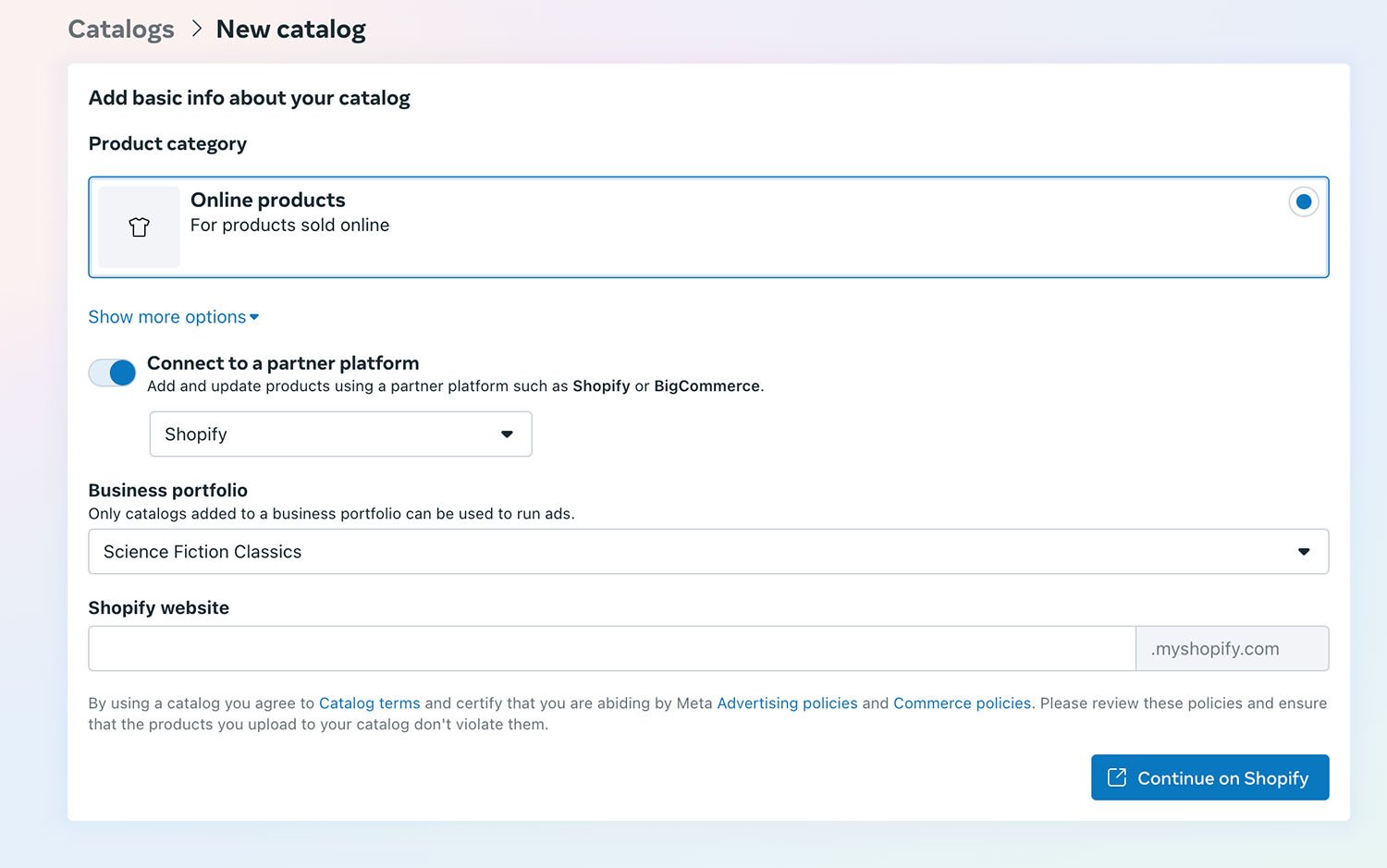This screenshot has width=1387, height=868.
Task: Click the Business portfolio dropdown arrow
Action: 1303,552
